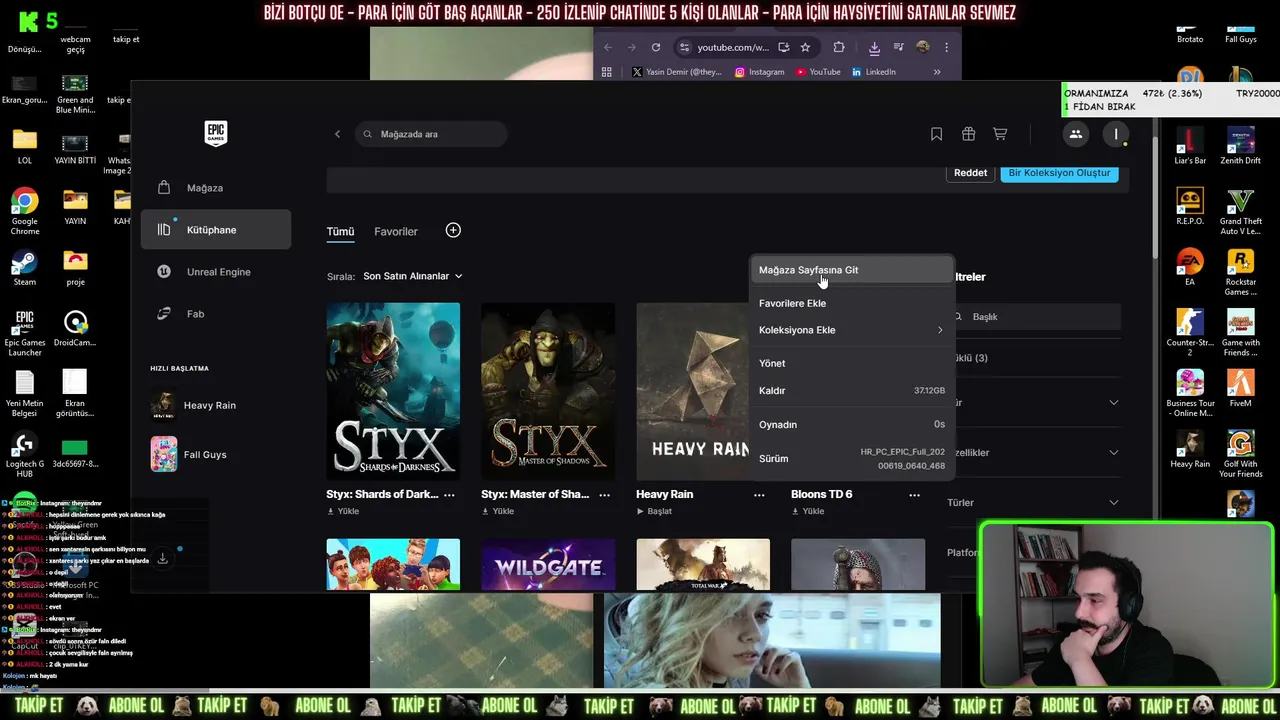Select R.E.P.O. desktop icon
Viewport: 1280px width, 720px height.
(1190, 207)
